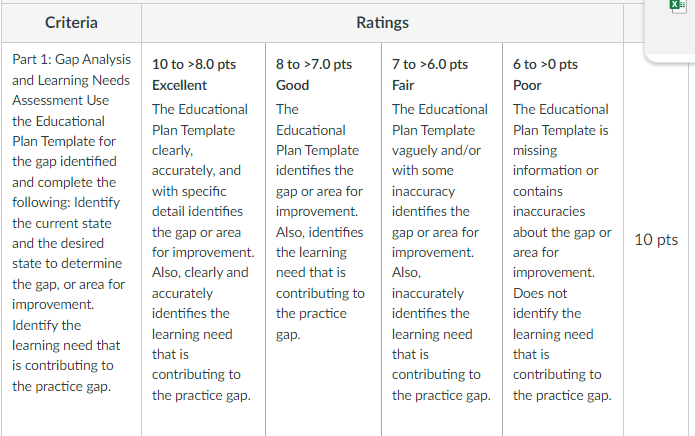Choose the Good rating title
This screenshot has width=695, height=436.
click(x=292, y=85)
